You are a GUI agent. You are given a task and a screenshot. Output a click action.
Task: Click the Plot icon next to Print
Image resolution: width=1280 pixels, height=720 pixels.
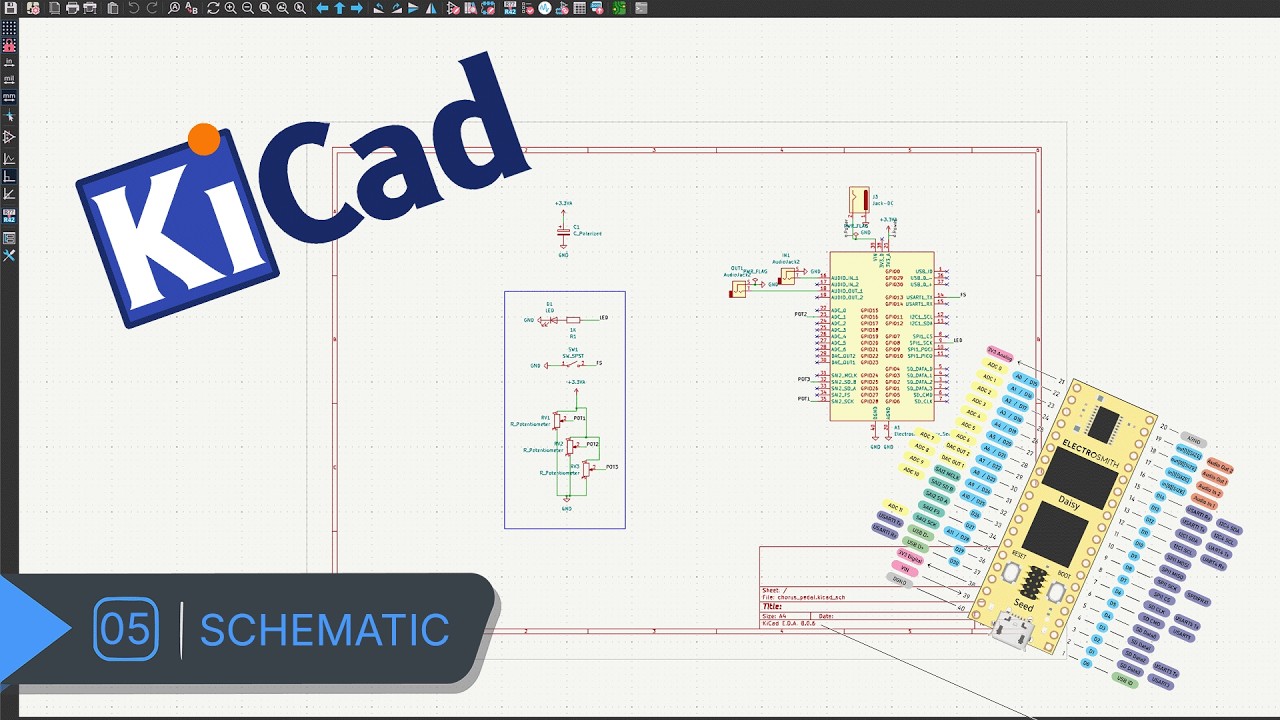pos(90,8)
